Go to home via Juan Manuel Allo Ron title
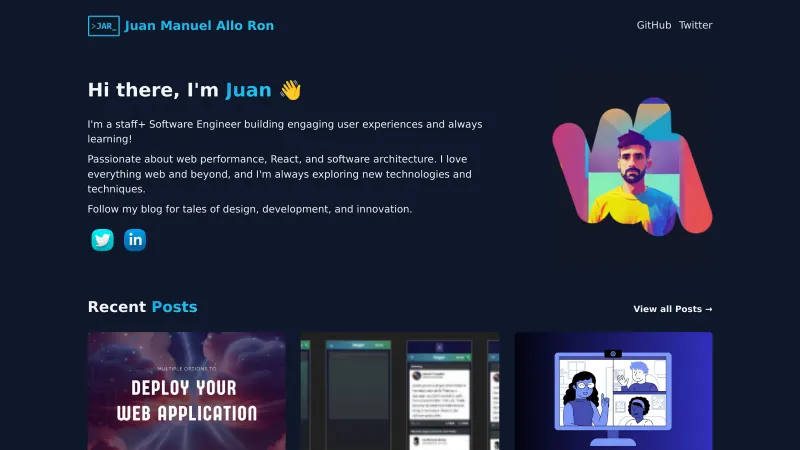Image resolution: width=800 pixels, height=450 pixels. (199, 26)
